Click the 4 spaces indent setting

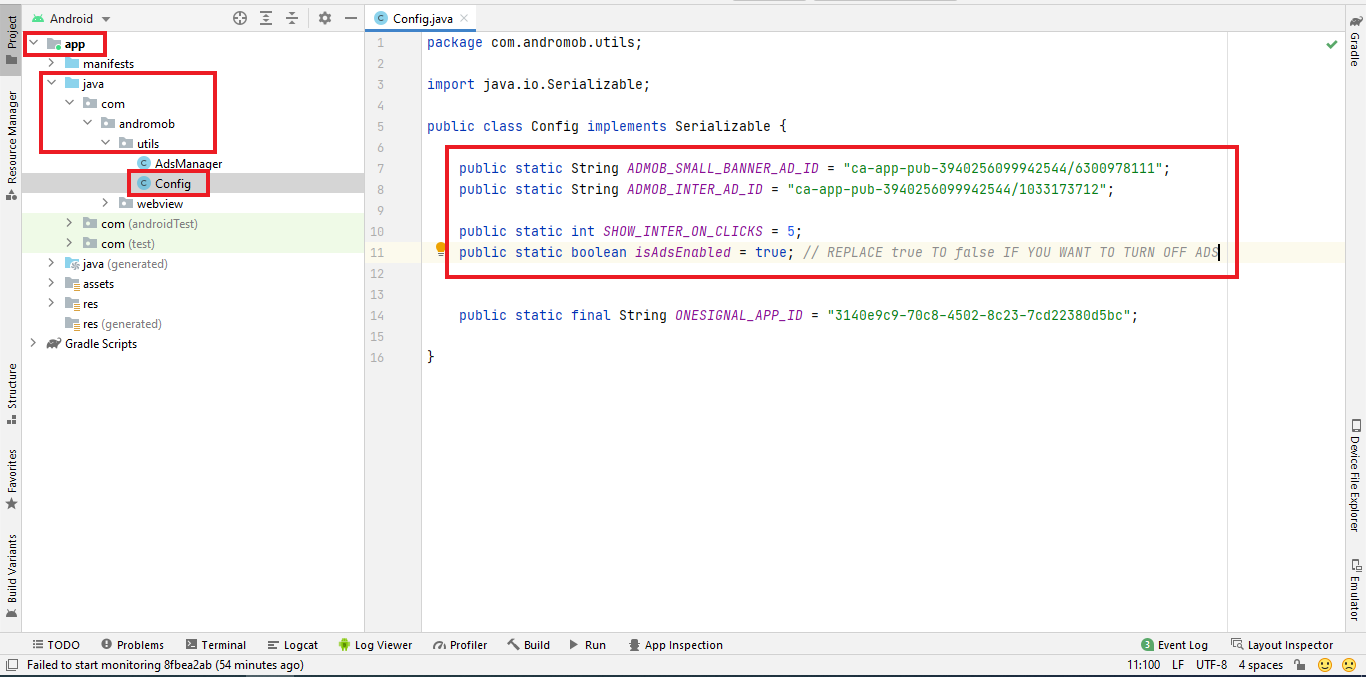pos(1260,665)
